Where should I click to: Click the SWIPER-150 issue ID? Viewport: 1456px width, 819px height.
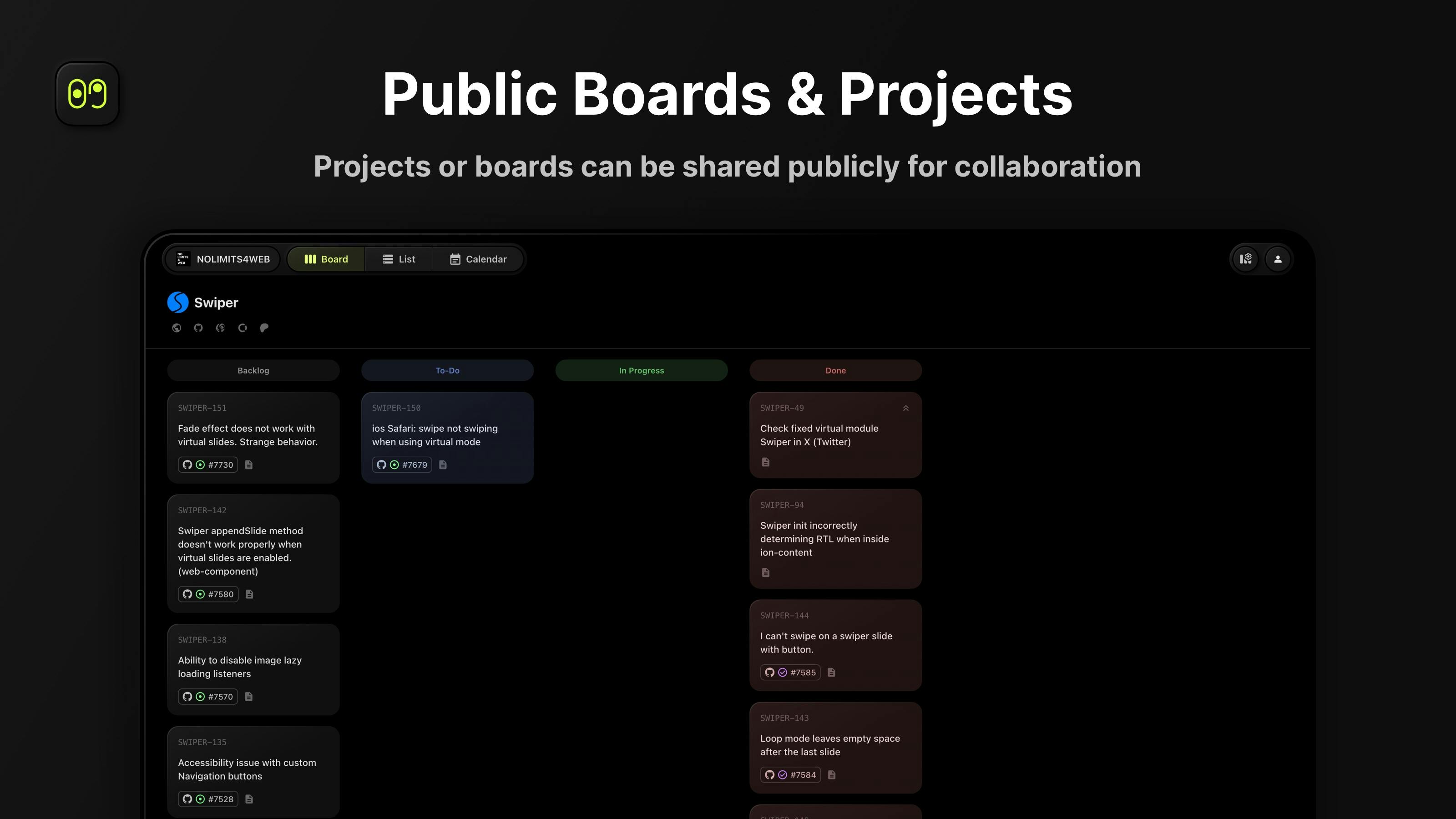[x=396, y=408]
